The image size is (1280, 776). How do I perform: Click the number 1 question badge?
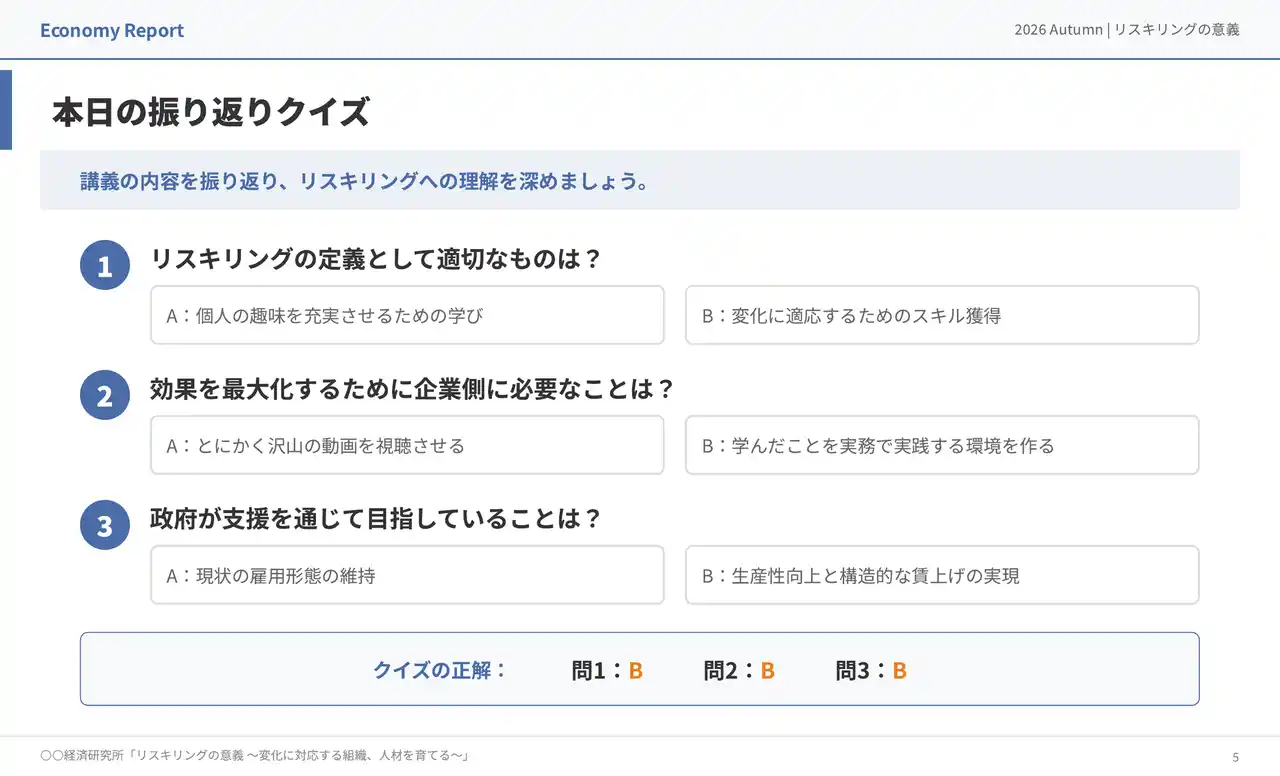pos(105,266)
